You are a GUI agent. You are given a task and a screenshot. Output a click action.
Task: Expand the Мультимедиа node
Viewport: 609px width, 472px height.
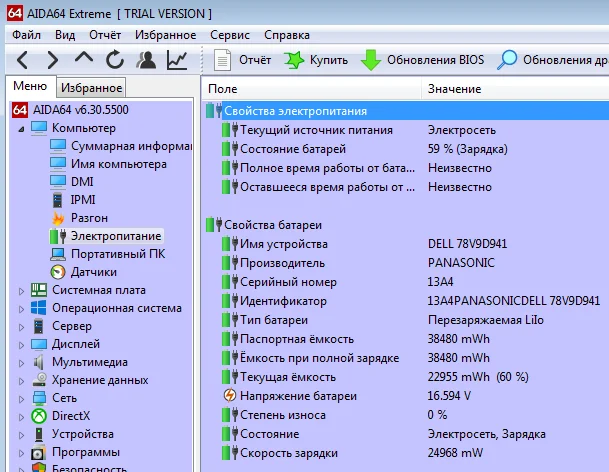pyautogui.click(x=21, y=363)
